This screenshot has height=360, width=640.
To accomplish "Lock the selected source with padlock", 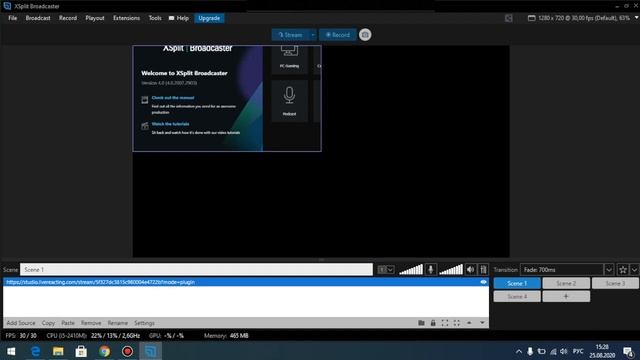I will click(x=433, y=323).
